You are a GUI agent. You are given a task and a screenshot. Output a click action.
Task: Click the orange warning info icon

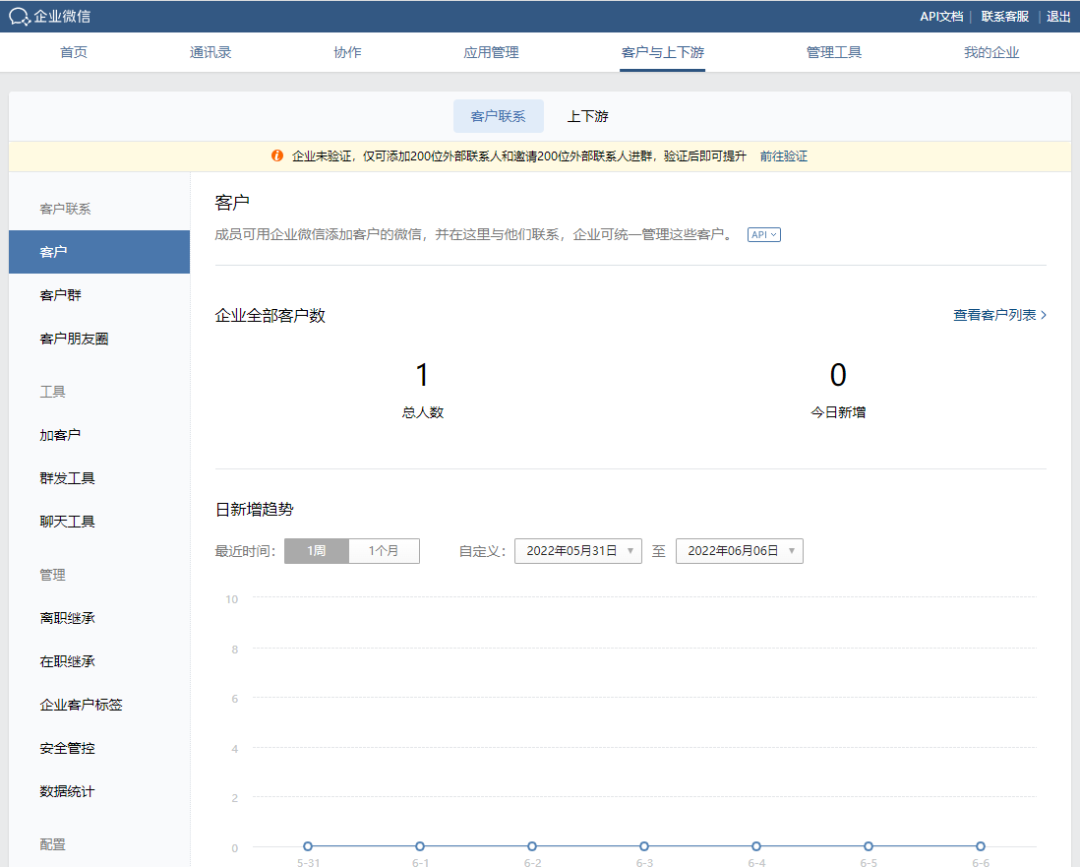coord(277,156)
